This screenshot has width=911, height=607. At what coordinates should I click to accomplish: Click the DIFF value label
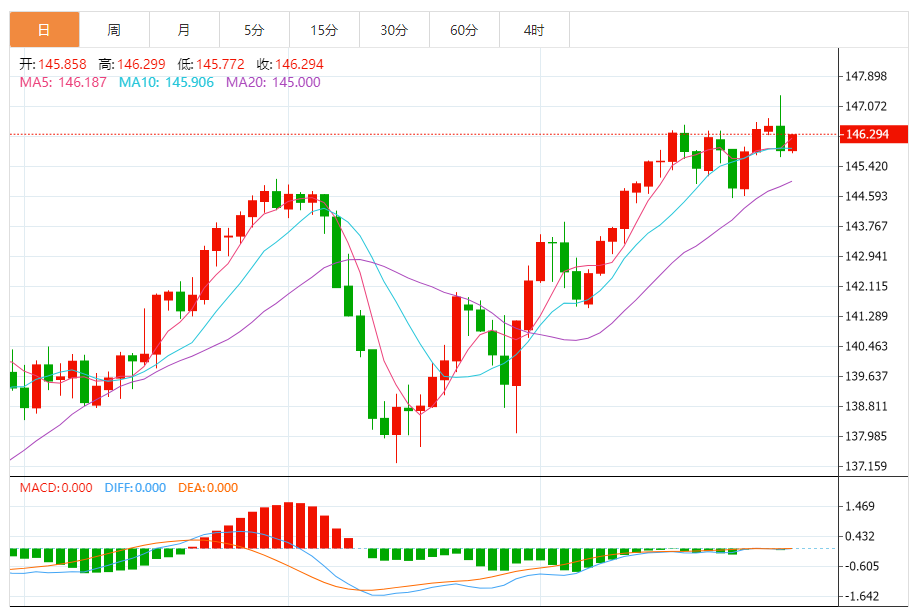(133, 487)
